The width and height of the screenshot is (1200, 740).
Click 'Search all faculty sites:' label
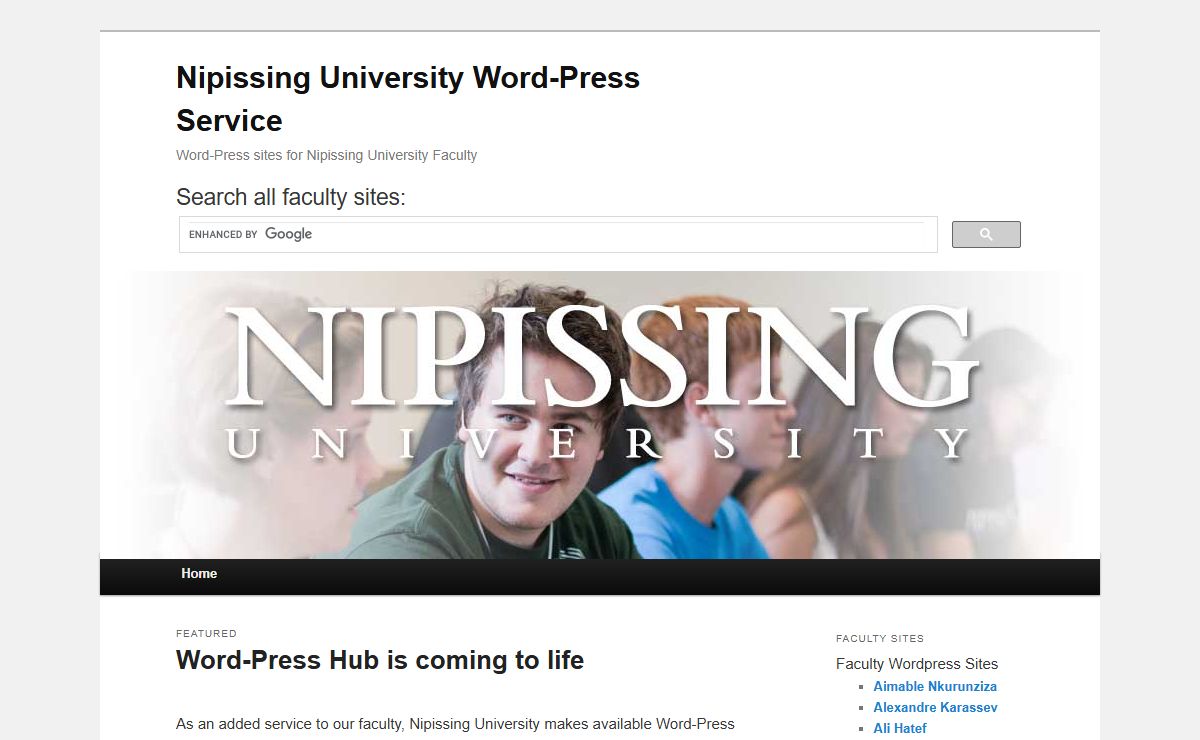point(291,197)
